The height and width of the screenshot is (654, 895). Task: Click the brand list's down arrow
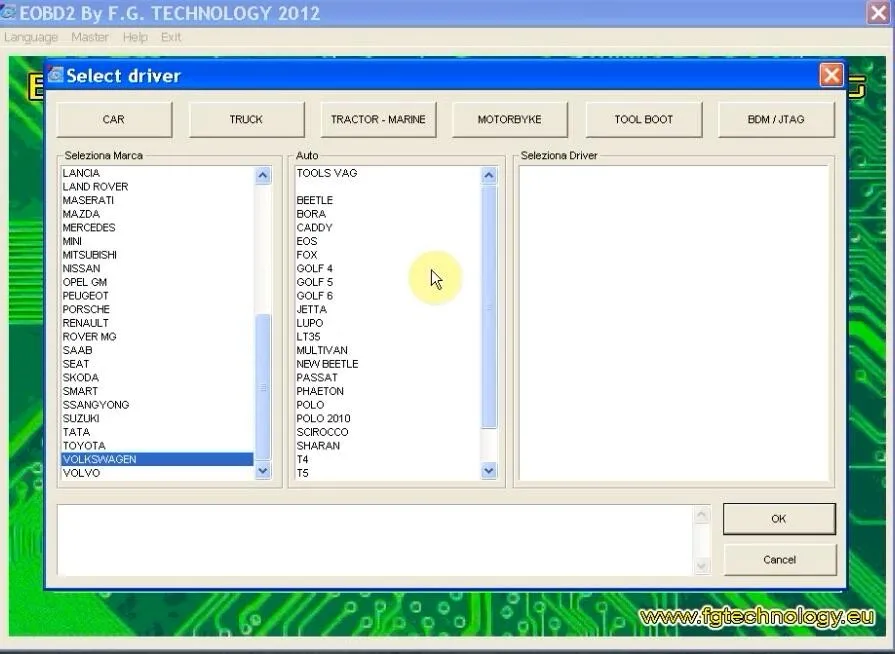pyautogui.click(x=263, y=471)
